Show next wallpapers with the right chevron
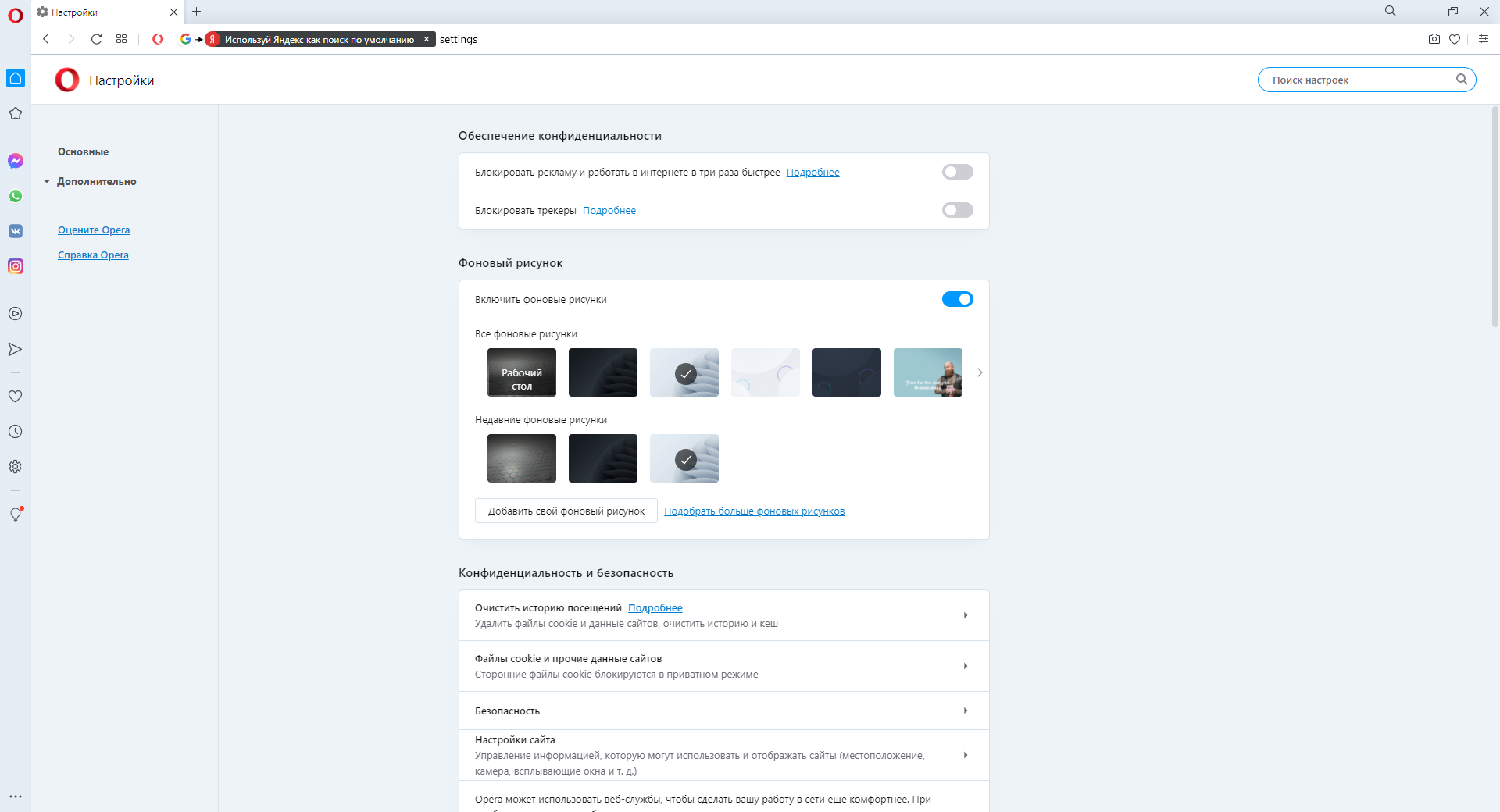The height and width of the screenshot is (812, 1500). (980, 372)
